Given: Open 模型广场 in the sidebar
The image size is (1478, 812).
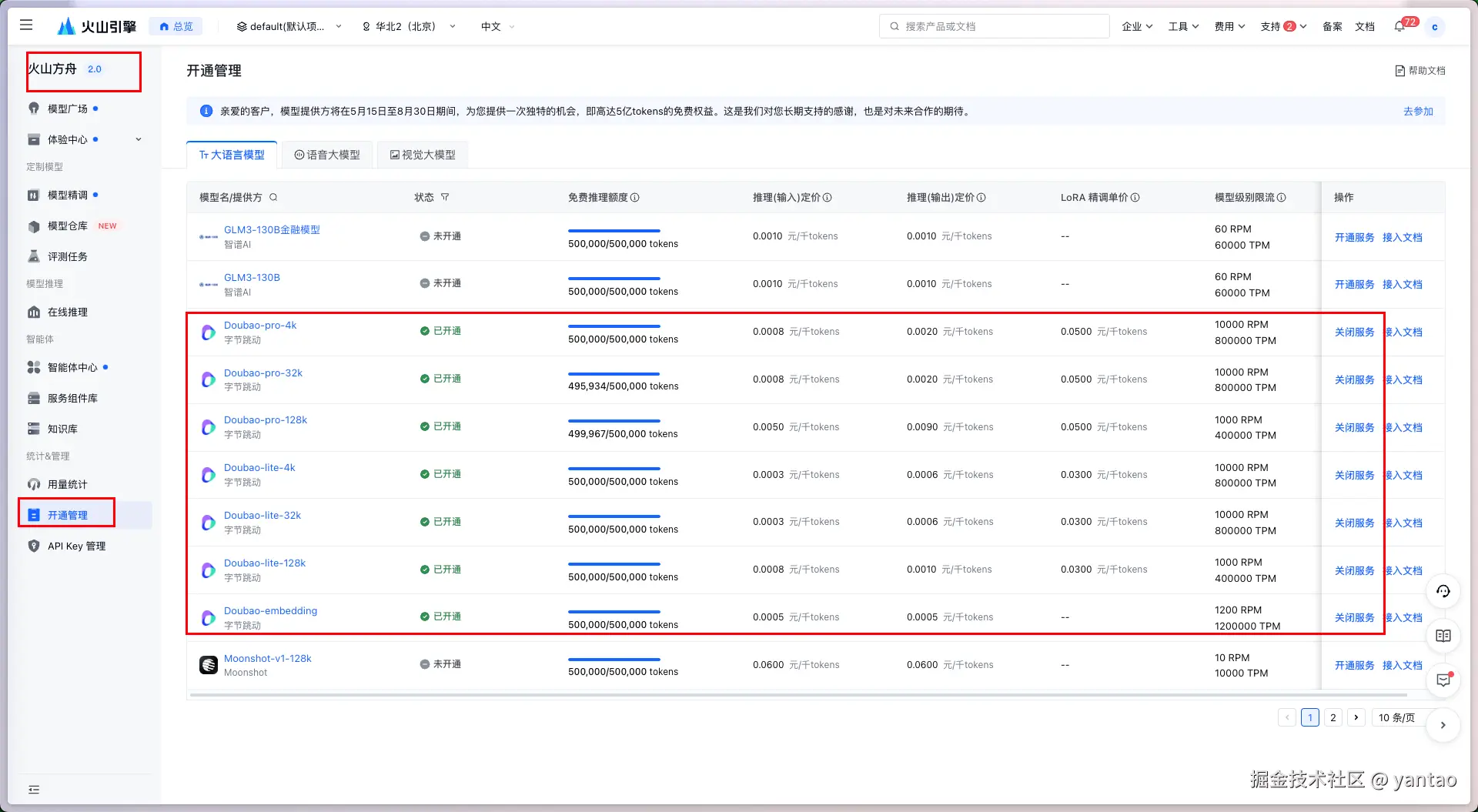Looking at the screenshot, I should (x=68, y=109).
